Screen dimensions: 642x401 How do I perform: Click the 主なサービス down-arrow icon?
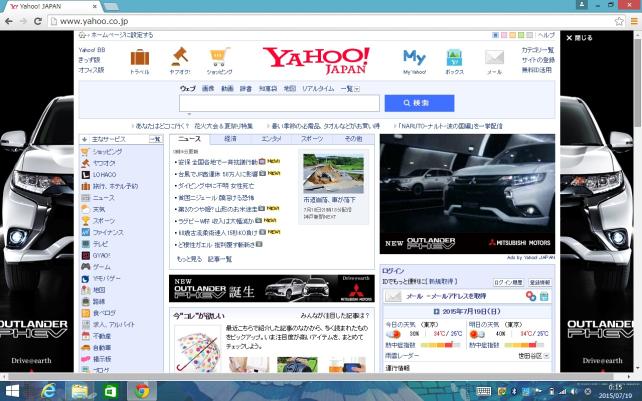tap(84, 139)
